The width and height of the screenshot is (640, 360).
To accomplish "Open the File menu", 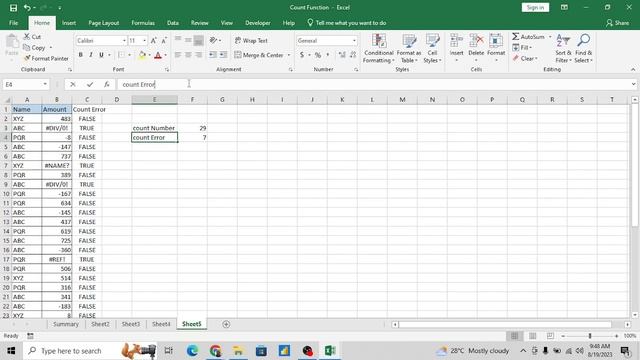I will (x=13, y=23).
